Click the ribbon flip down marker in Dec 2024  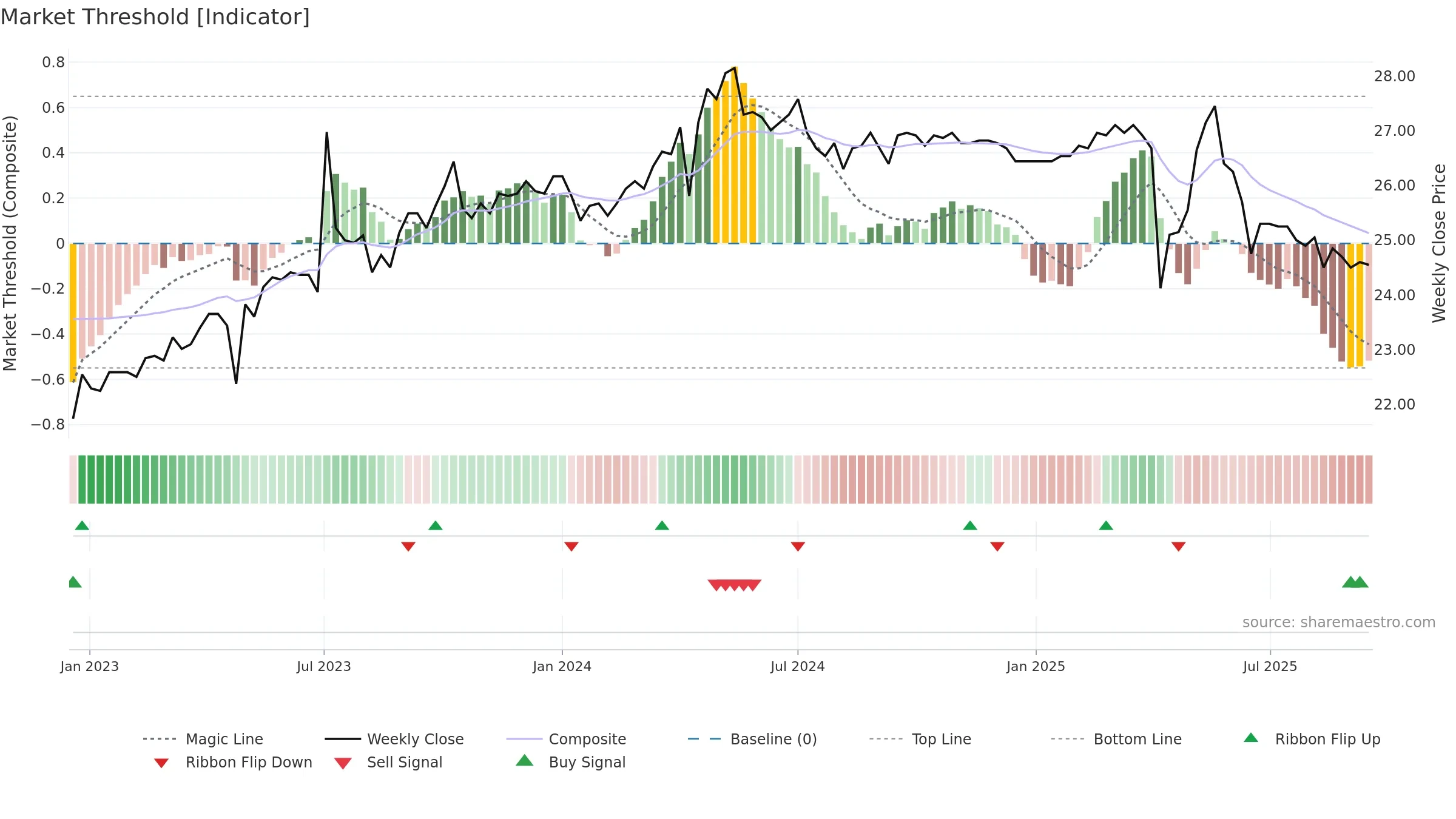pos(997,547)
